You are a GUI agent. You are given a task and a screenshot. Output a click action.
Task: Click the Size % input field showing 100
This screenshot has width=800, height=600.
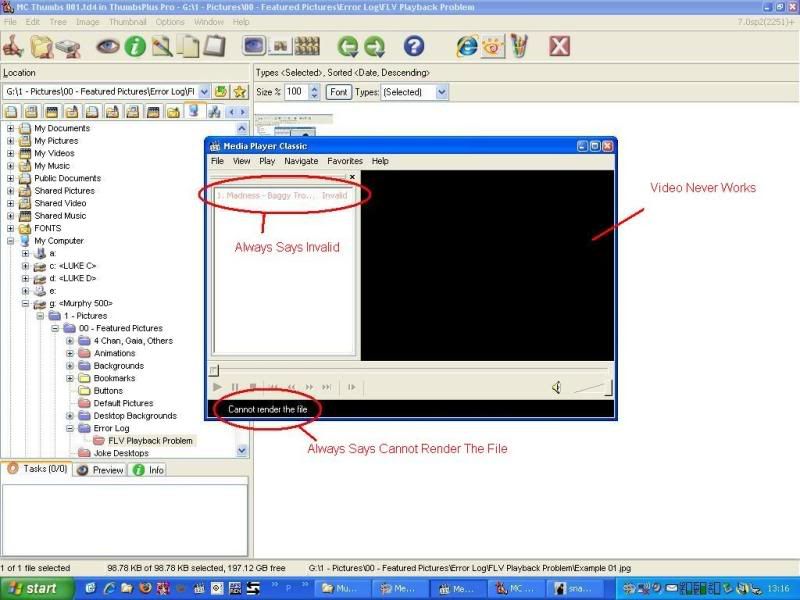point(296,92)
